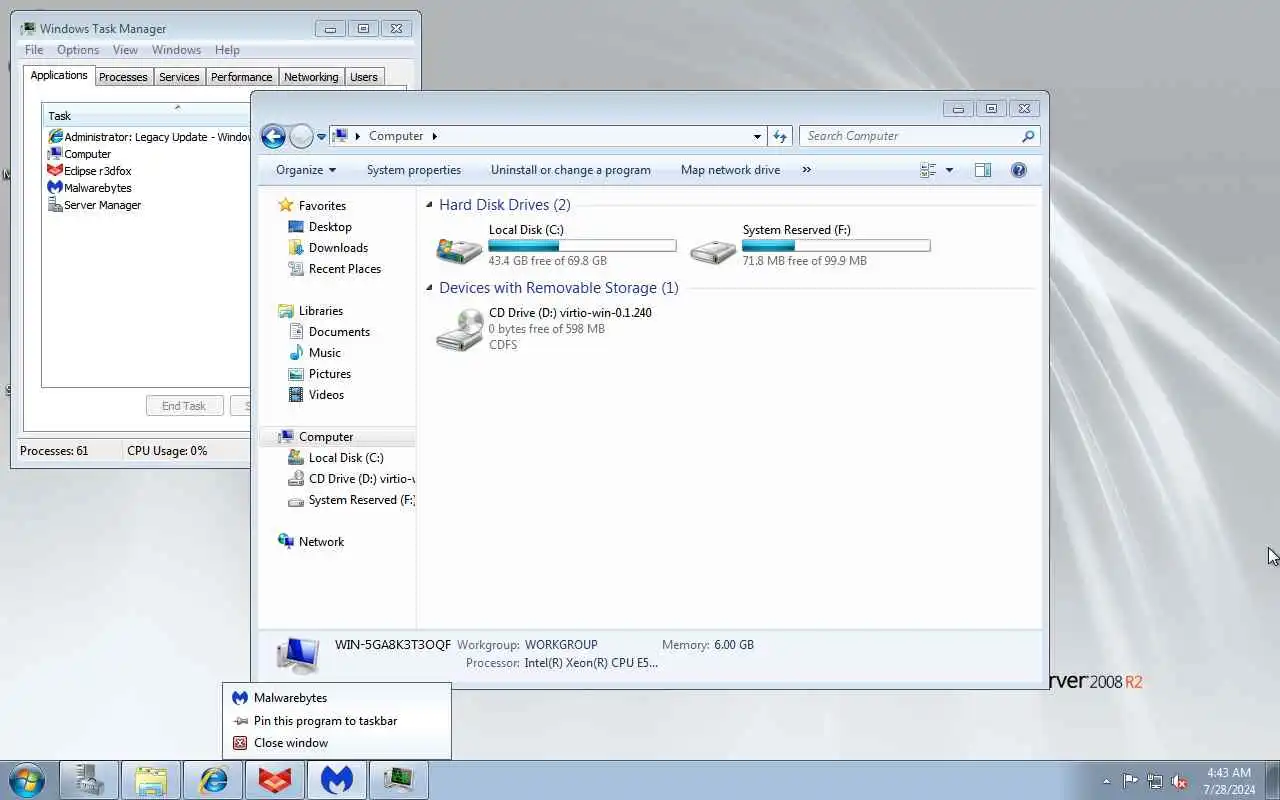Click the r3dfox taskbar icon
This screenshot has height=800, width=1280.
[x=275, y=780]
